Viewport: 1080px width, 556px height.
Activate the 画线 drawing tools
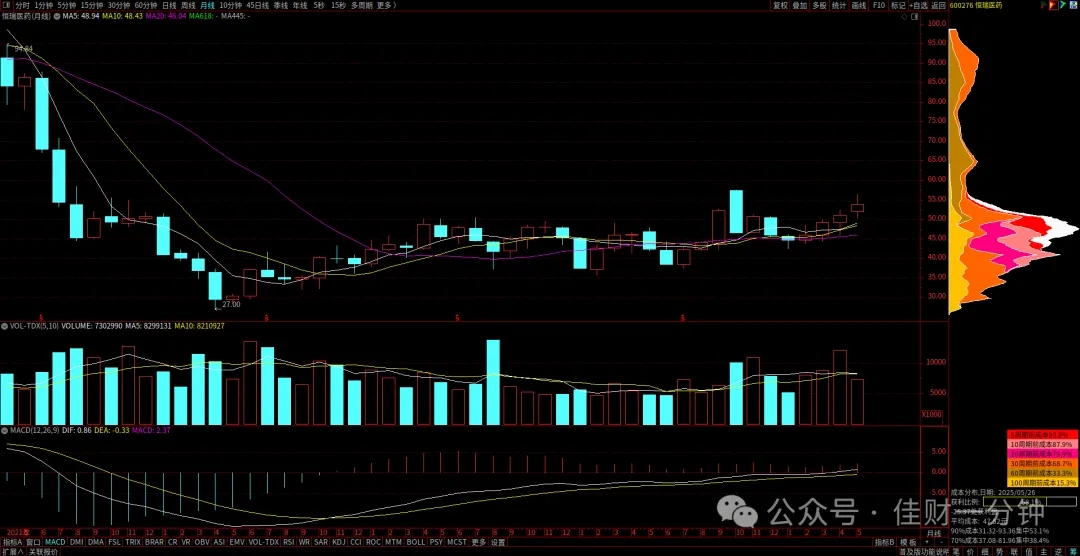858,5
